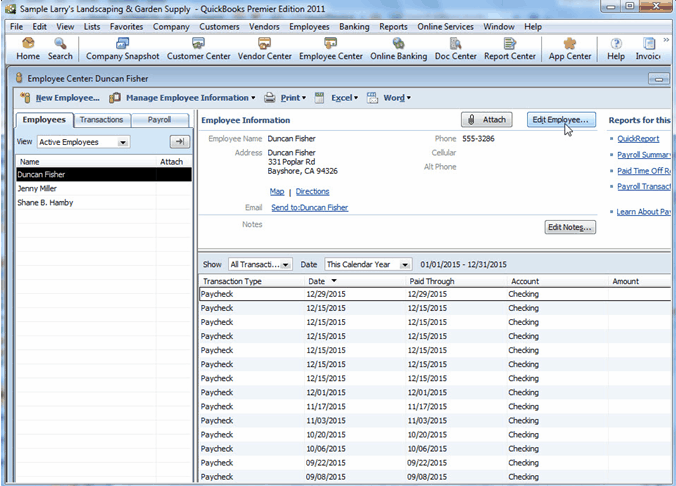
Task: Open the QuickReport link
Action: click(x=638, y=138)
